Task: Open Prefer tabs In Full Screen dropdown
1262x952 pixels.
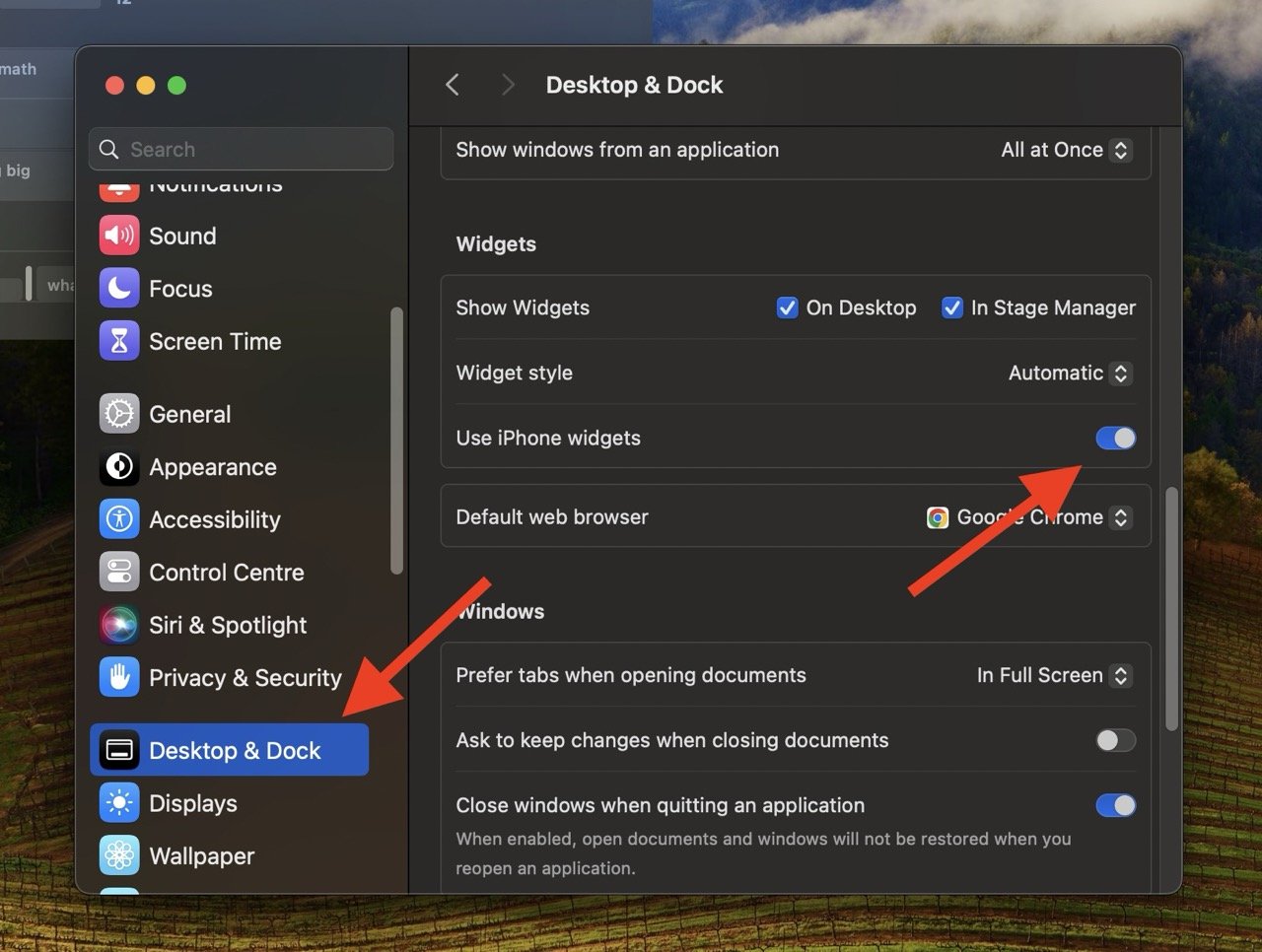Action: click(x=1053, y=676)
